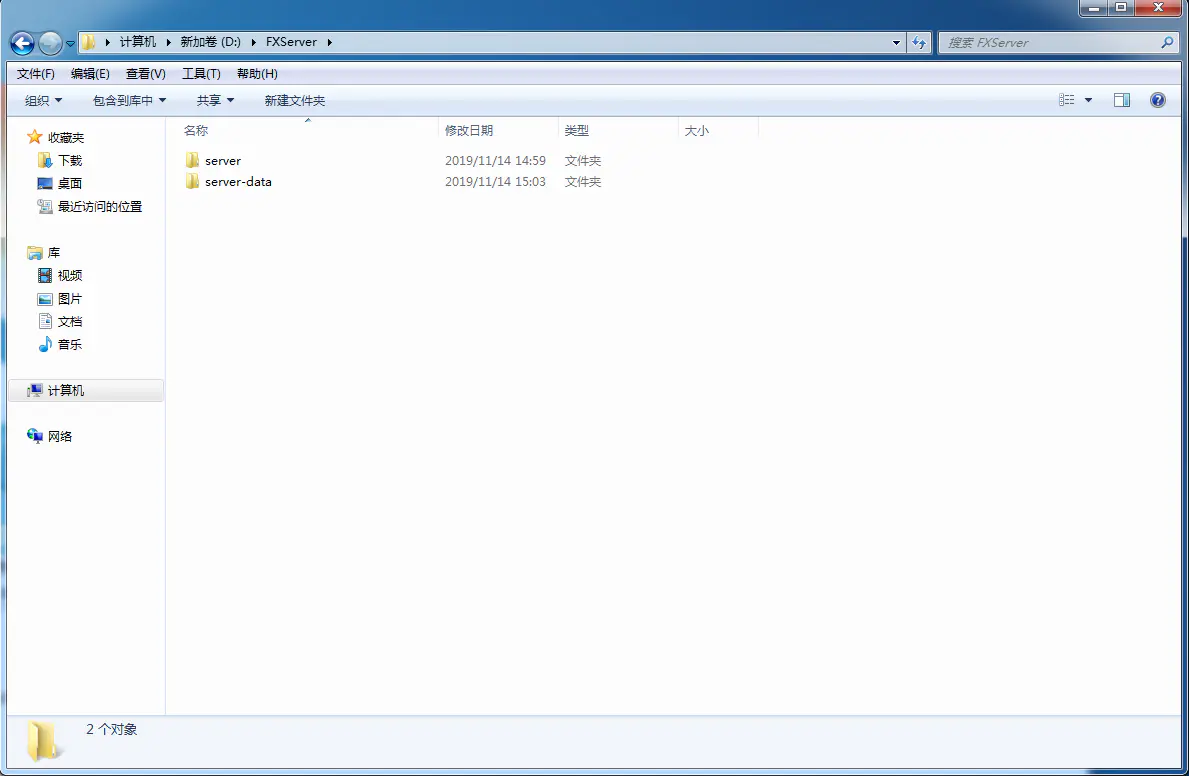Open the 组织 dropdown
This screenshot has height=776, width=1189.
[43, 100]
